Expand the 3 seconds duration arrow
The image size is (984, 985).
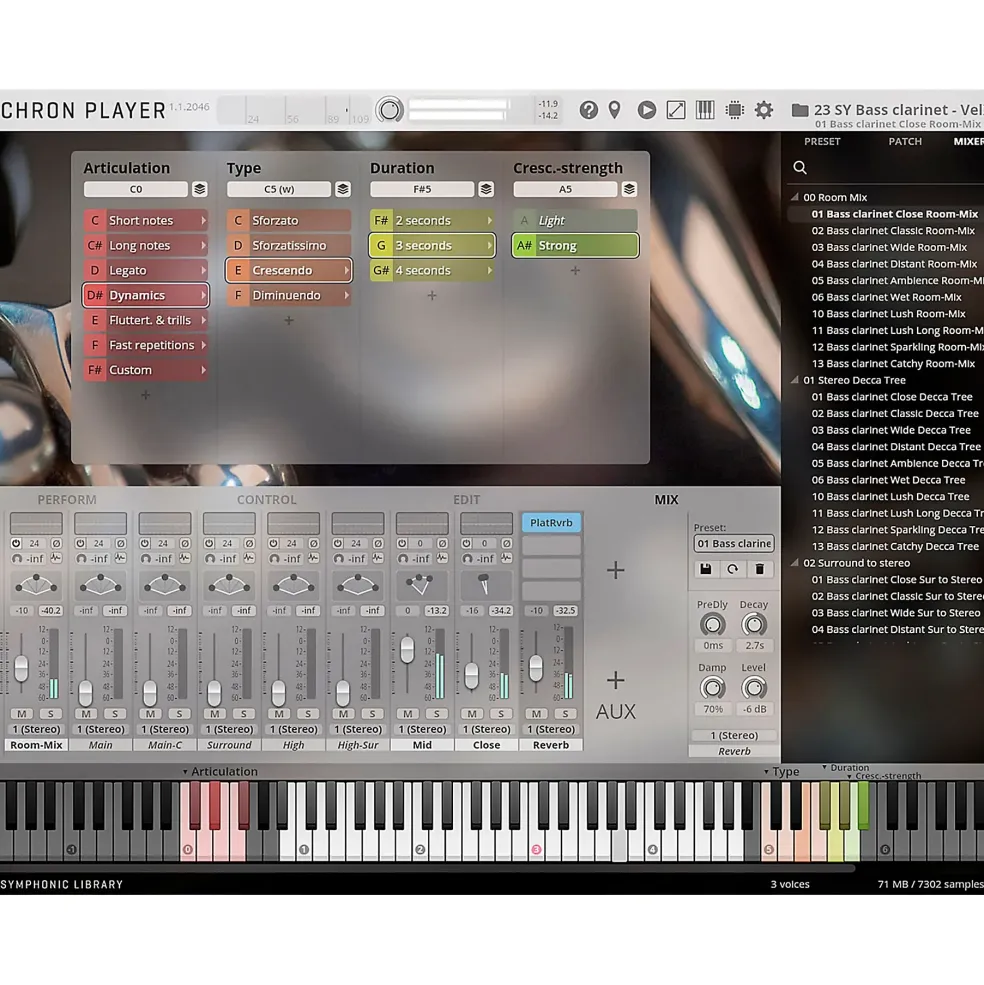coord(489,246)
